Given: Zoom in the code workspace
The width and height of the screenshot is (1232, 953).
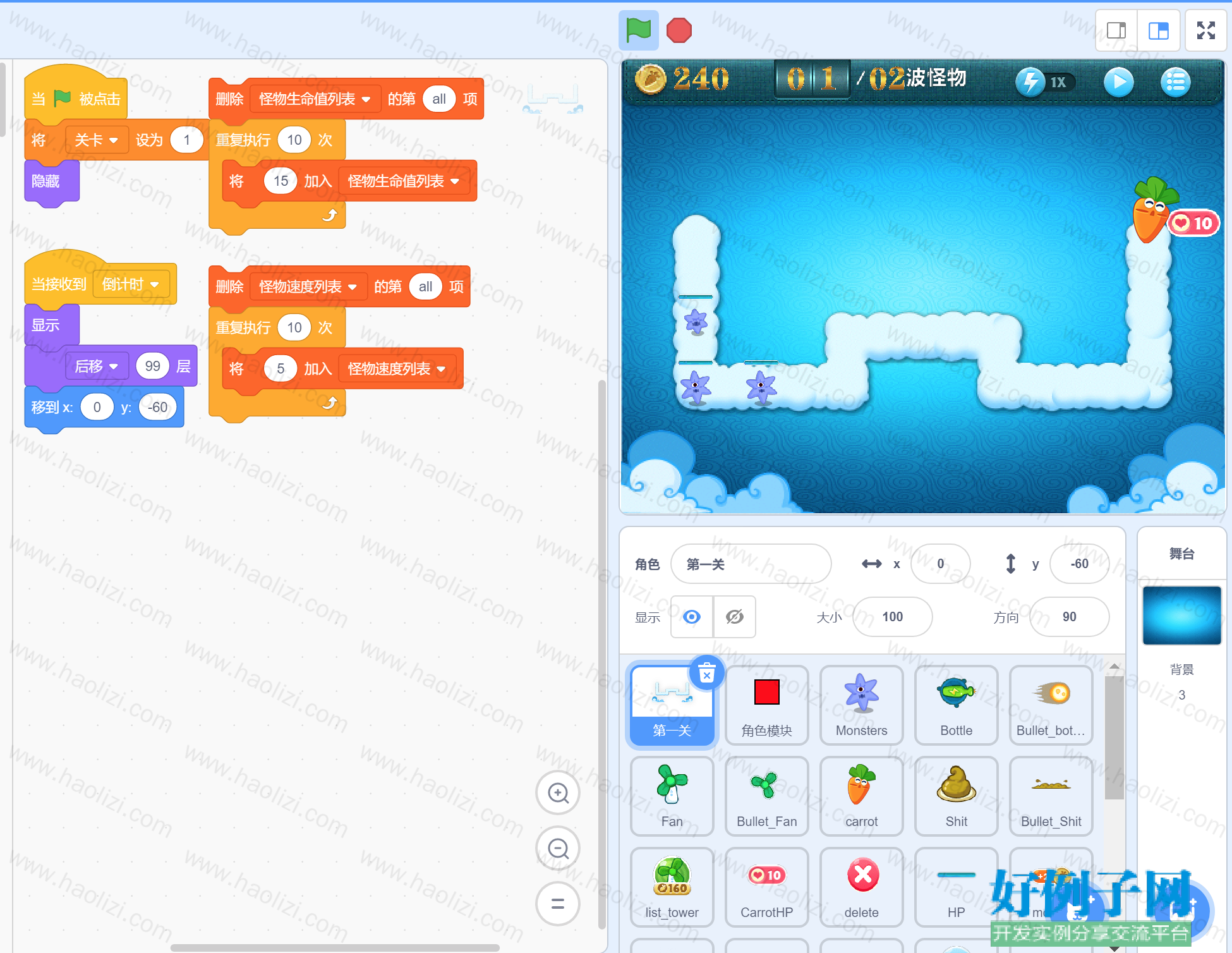Looking at the screenshot, I should (558, 792).
